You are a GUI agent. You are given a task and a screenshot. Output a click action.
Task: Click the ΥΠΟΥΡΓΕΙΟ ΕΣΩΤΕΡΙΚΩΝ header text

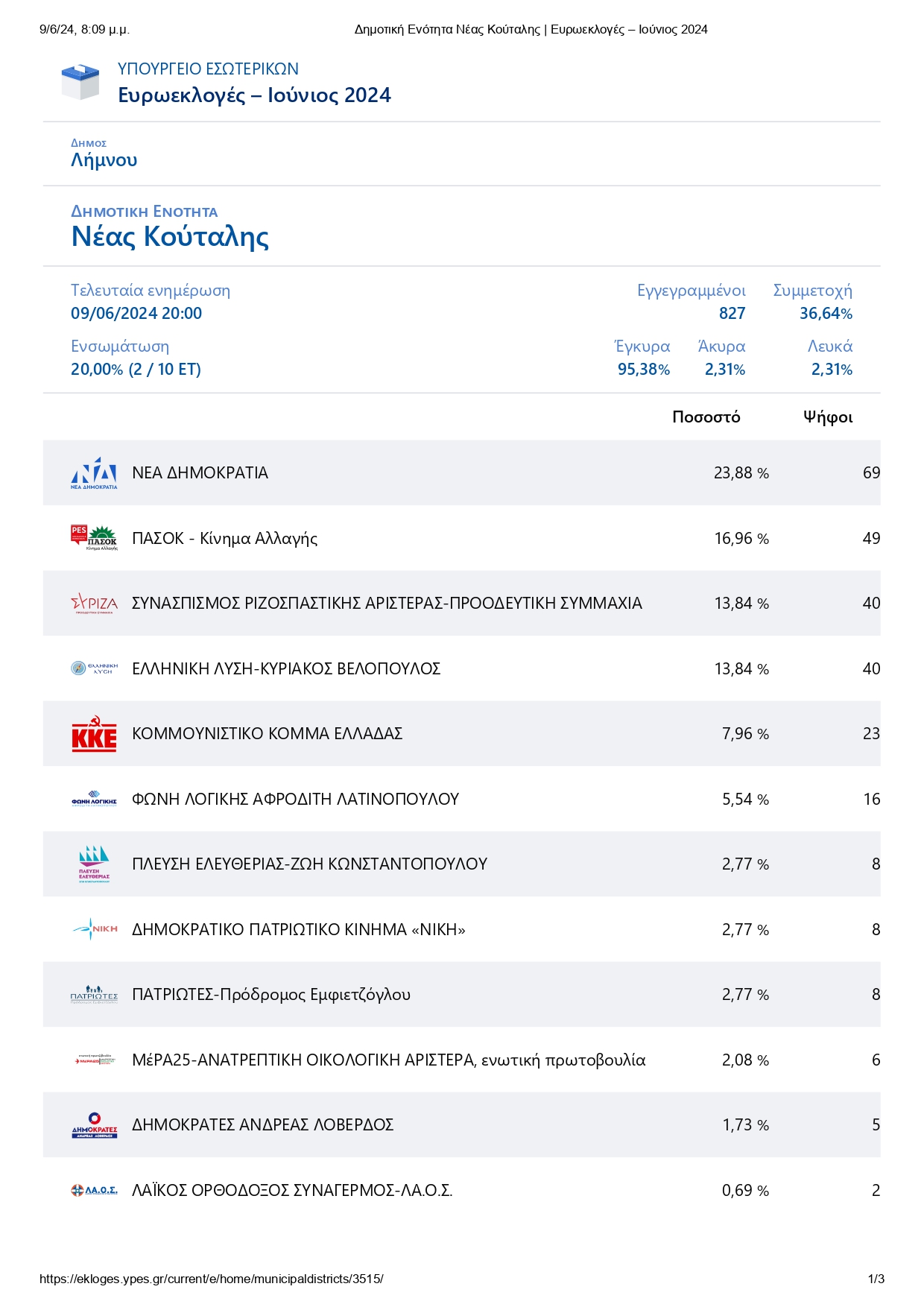[208, 69]
